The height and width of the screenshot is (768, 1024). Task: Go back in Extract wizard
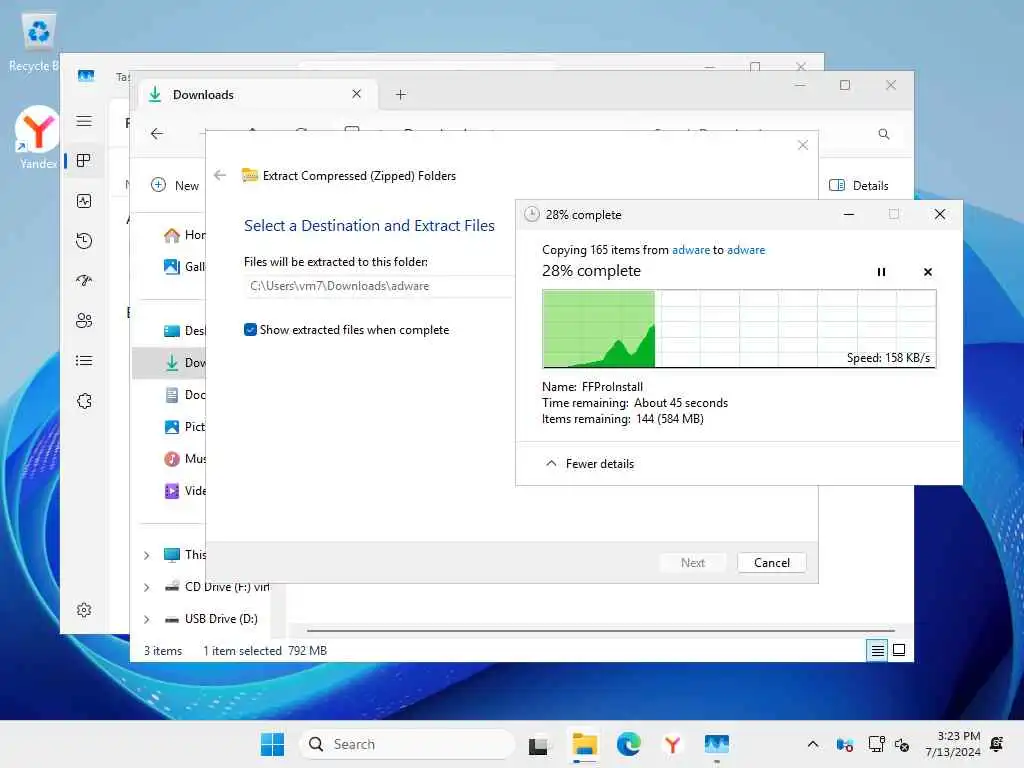click(220, 175)
